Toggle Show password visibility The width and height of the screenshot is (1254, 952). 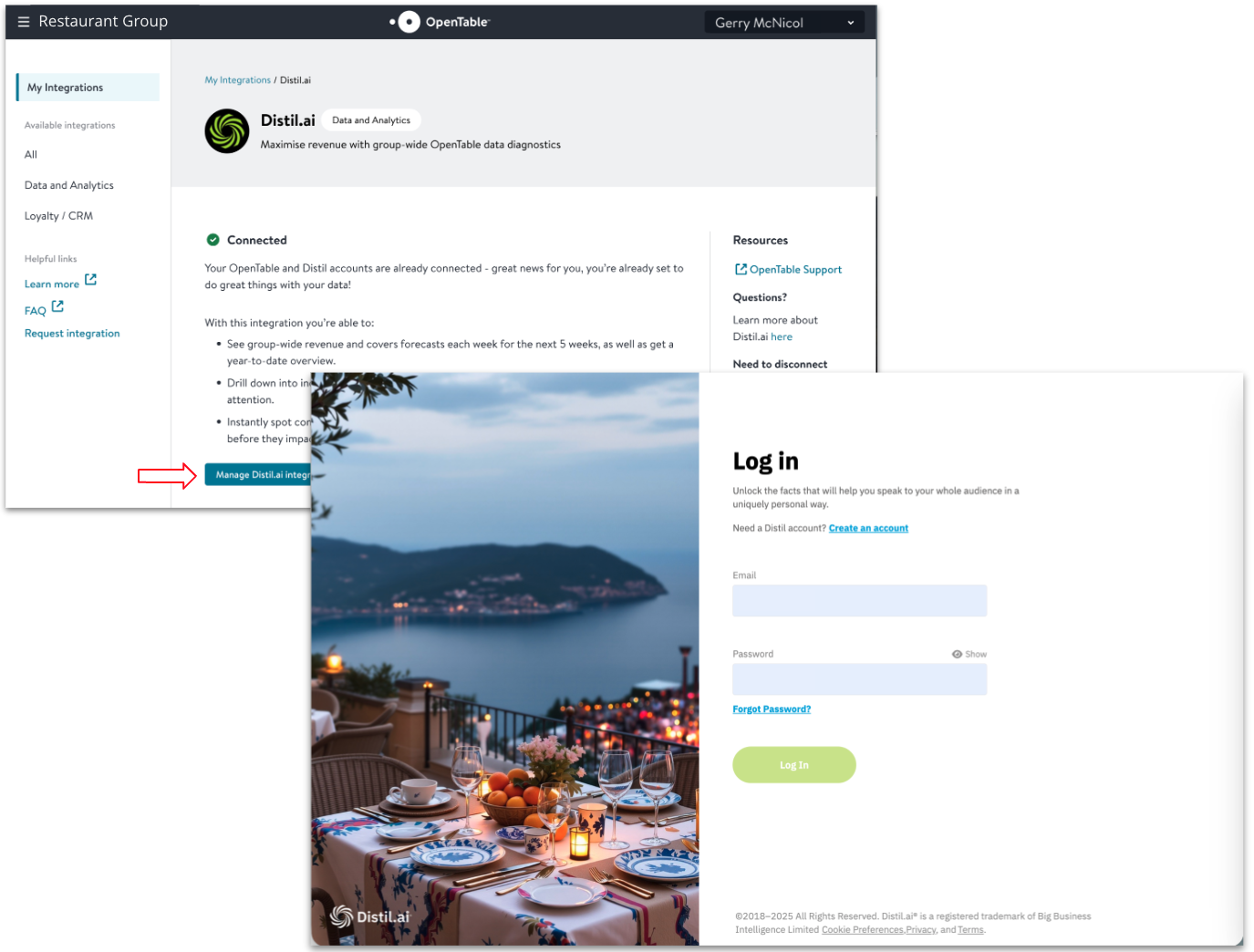(969, 654)
